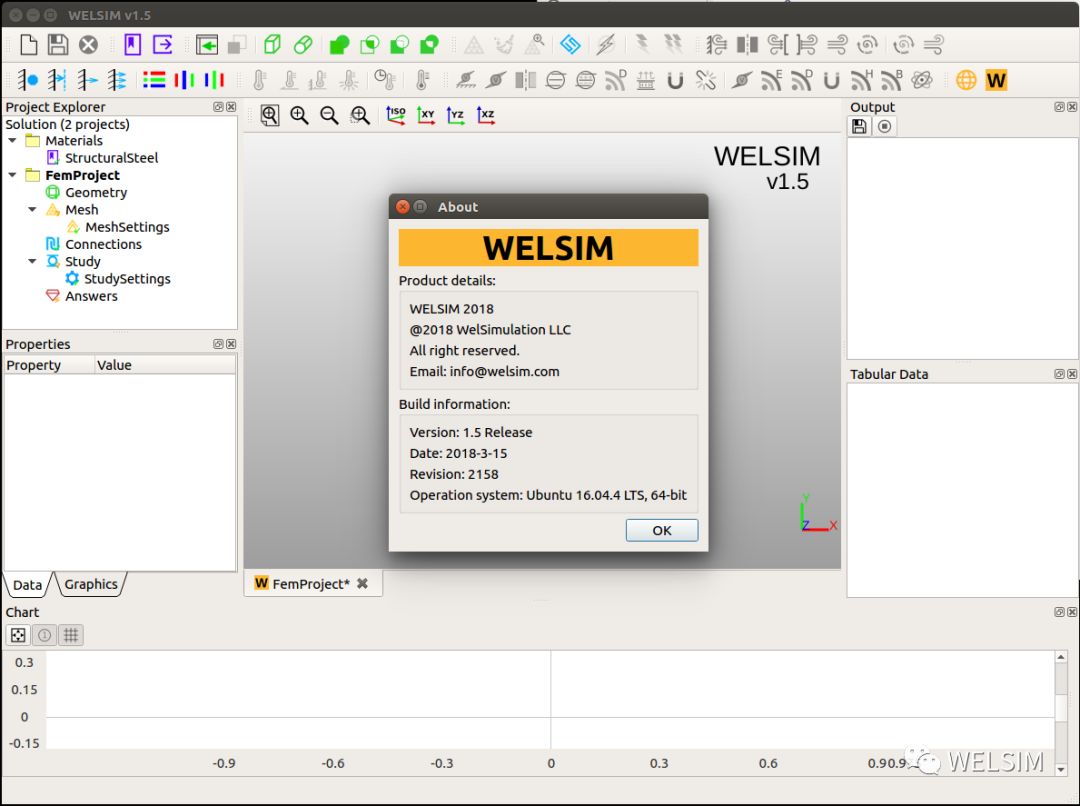
Task: Collapse the FemProject tree node
Action: (12, 175)
